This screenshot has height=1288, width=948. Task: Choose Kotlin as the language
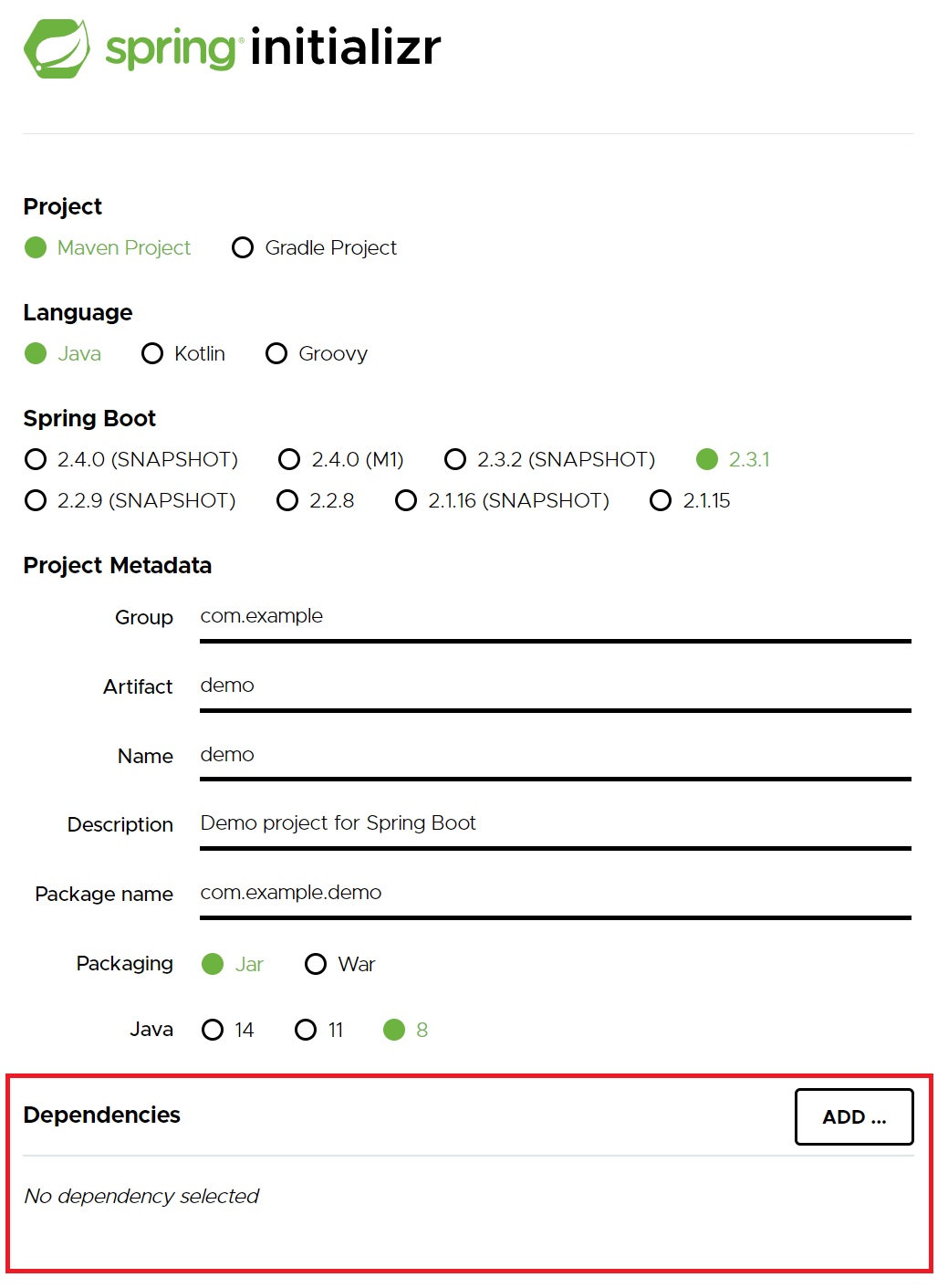click(183, 353)
